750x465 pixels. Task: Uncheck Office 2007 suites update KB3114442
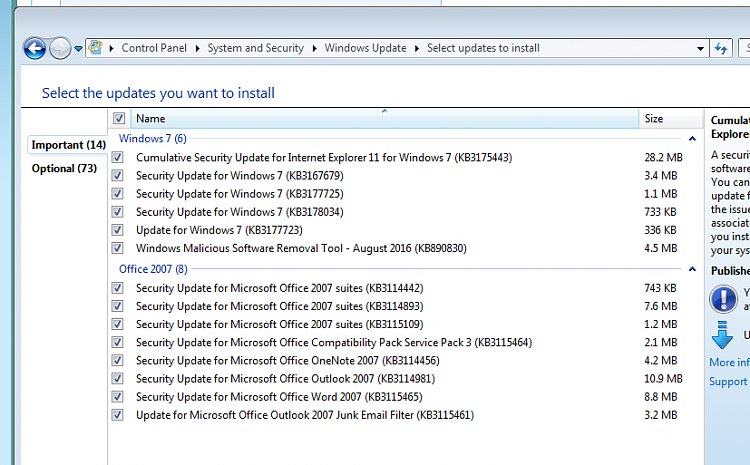(x=118, y=288)
